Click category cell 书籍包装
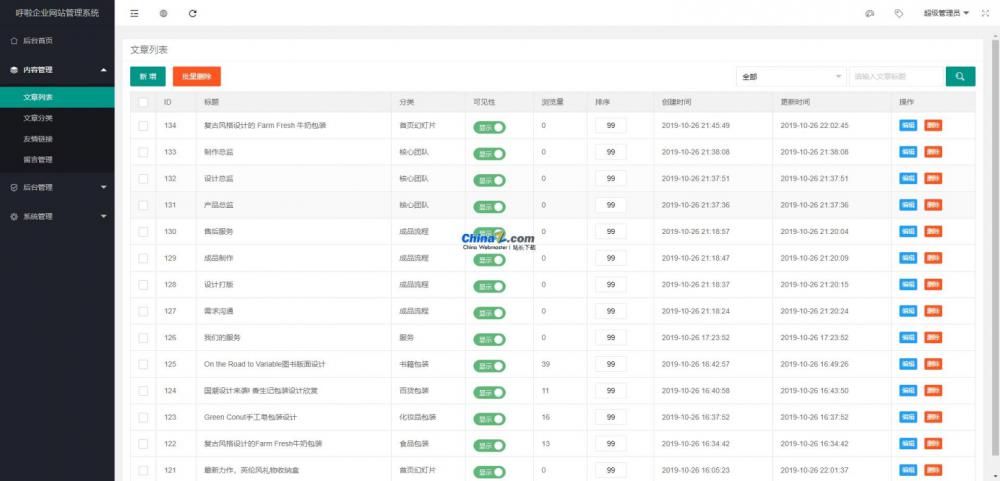1000x481 pixels. click(x=414, y=364)
